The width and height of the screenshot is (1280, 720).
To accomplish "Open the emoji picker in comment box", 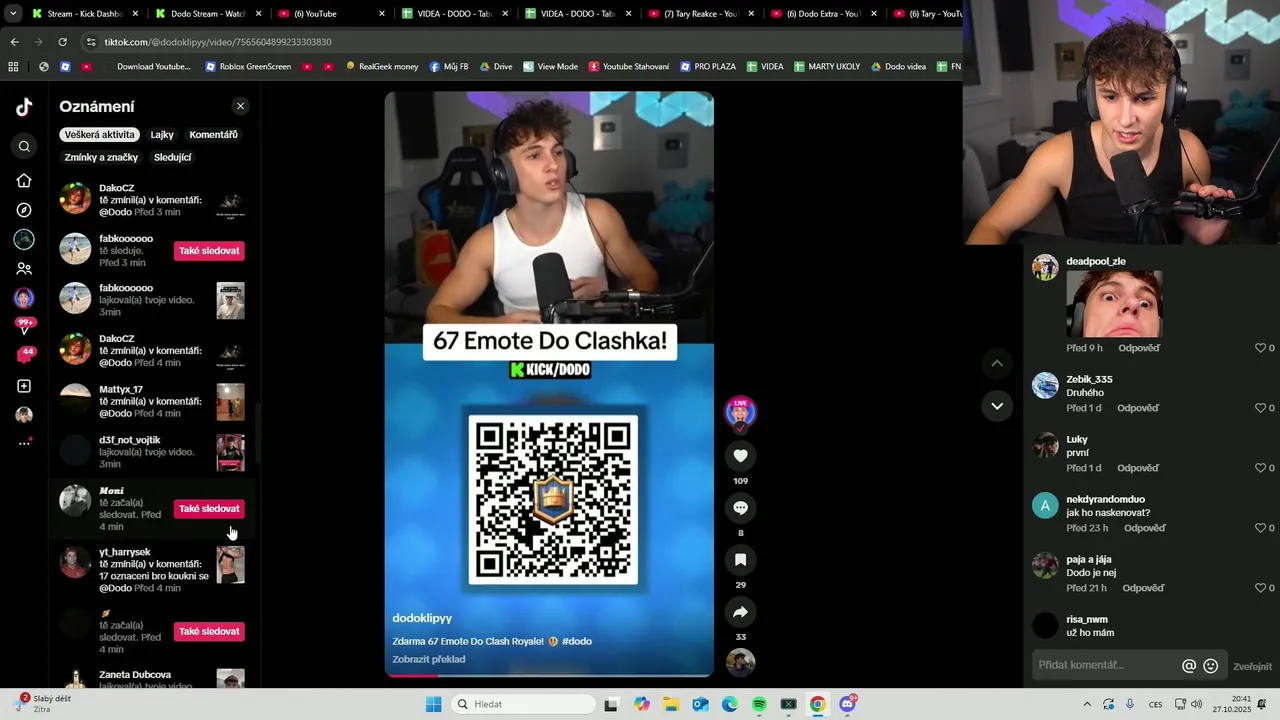I will pos(1211,666).
